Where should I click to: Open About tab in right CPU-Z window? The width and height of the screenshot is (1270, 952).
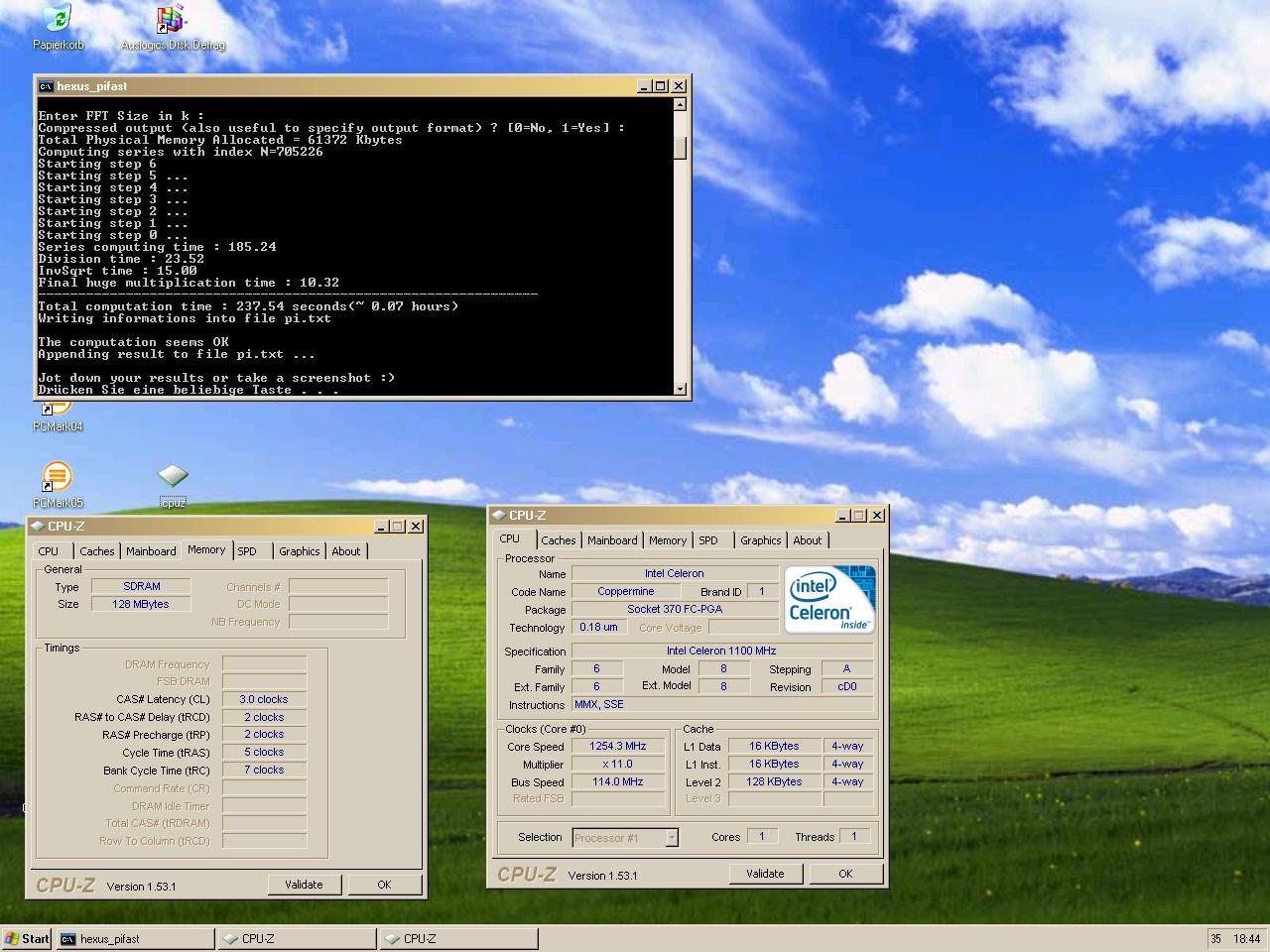coord(808,540)
